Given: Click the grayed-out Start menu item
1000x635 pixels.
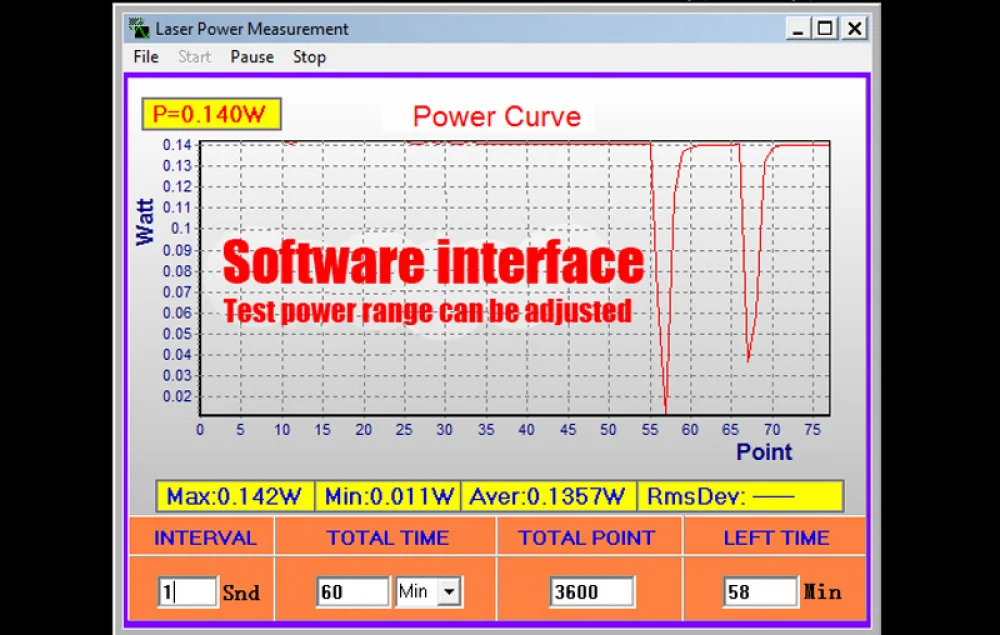Looking at the screenshot, I should [x=193, y=57].
